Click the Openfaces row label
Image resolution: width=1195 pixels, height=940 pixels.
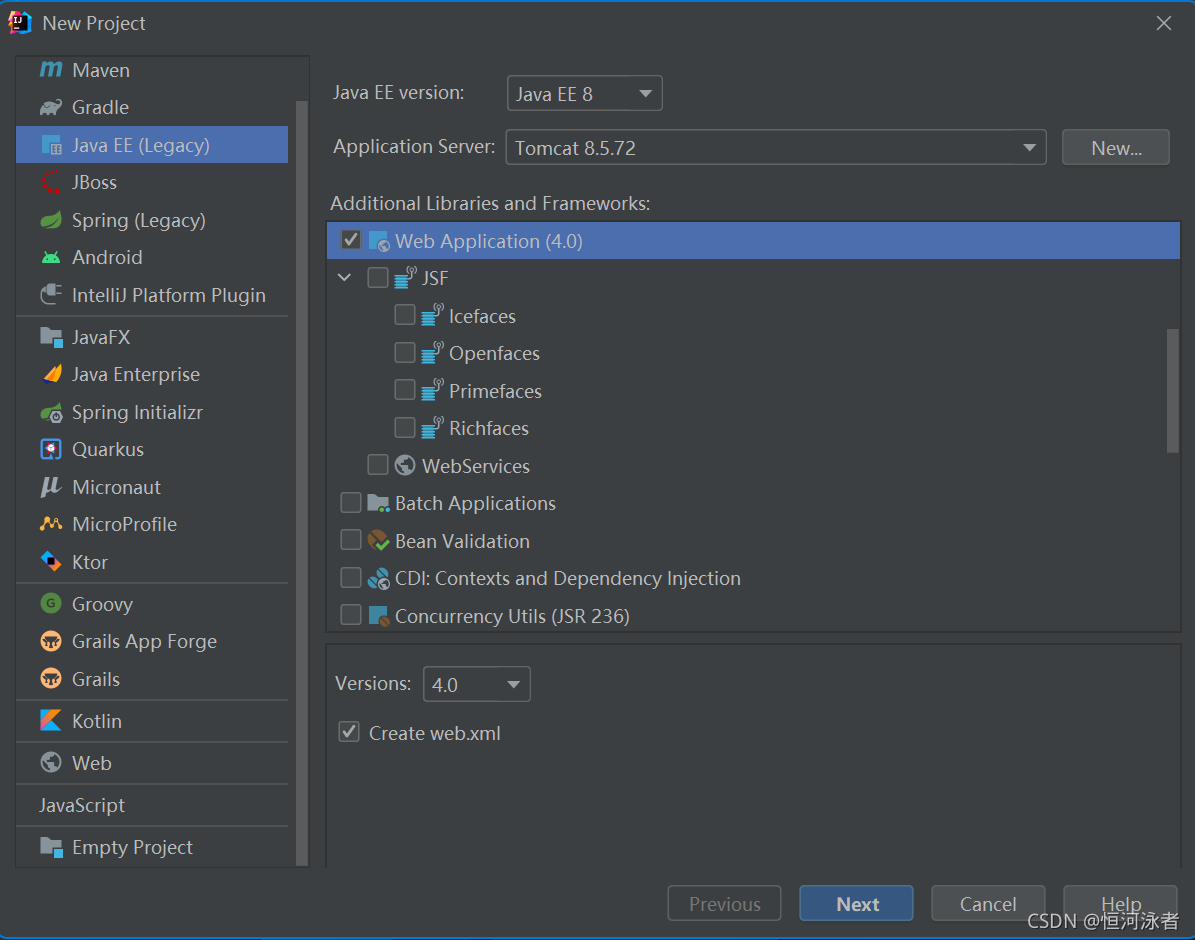coord(494,354)
